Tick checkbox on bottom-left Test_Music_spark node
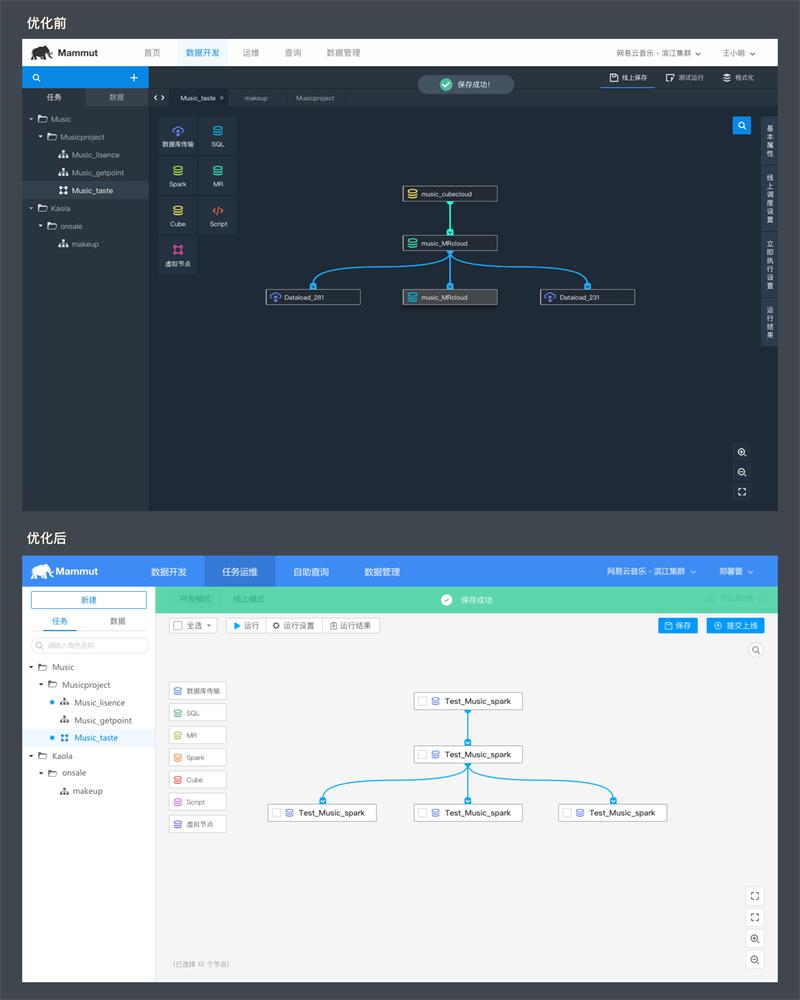Viewport: 800px width, 1000px height. (x=276, y=812)
